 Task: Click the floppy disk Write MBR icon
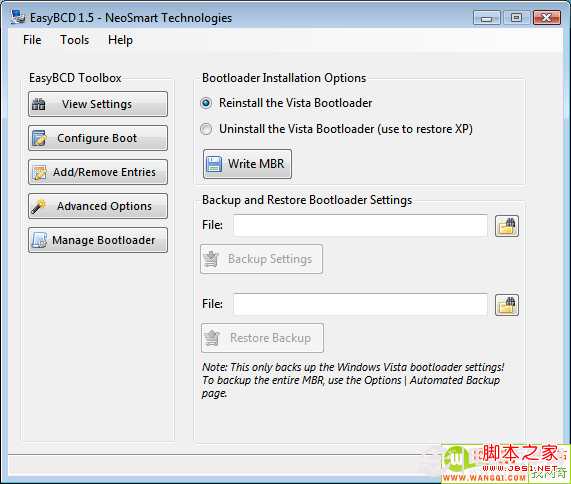pos(214,164)
